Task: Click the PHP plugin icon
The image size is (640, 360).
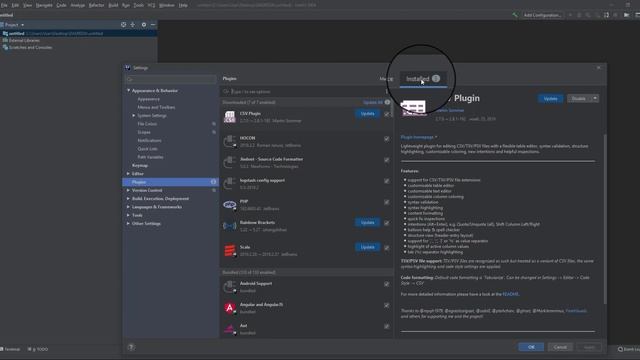Action: click(x=230, y=204)
